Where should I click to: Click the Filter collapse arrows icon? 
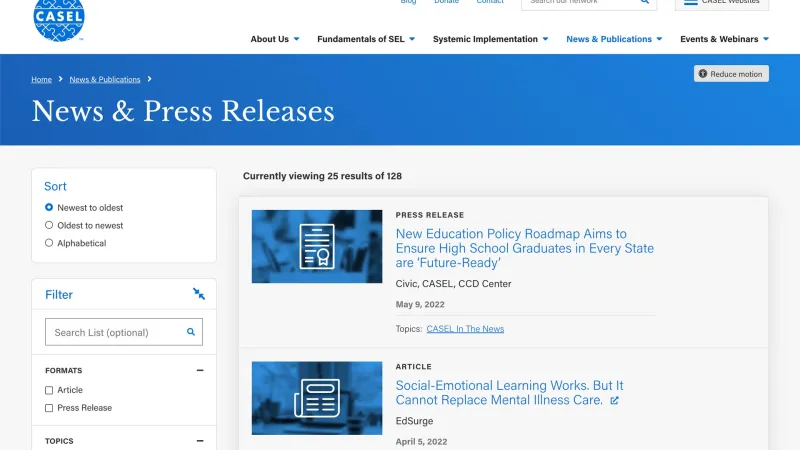pos(199,294)
